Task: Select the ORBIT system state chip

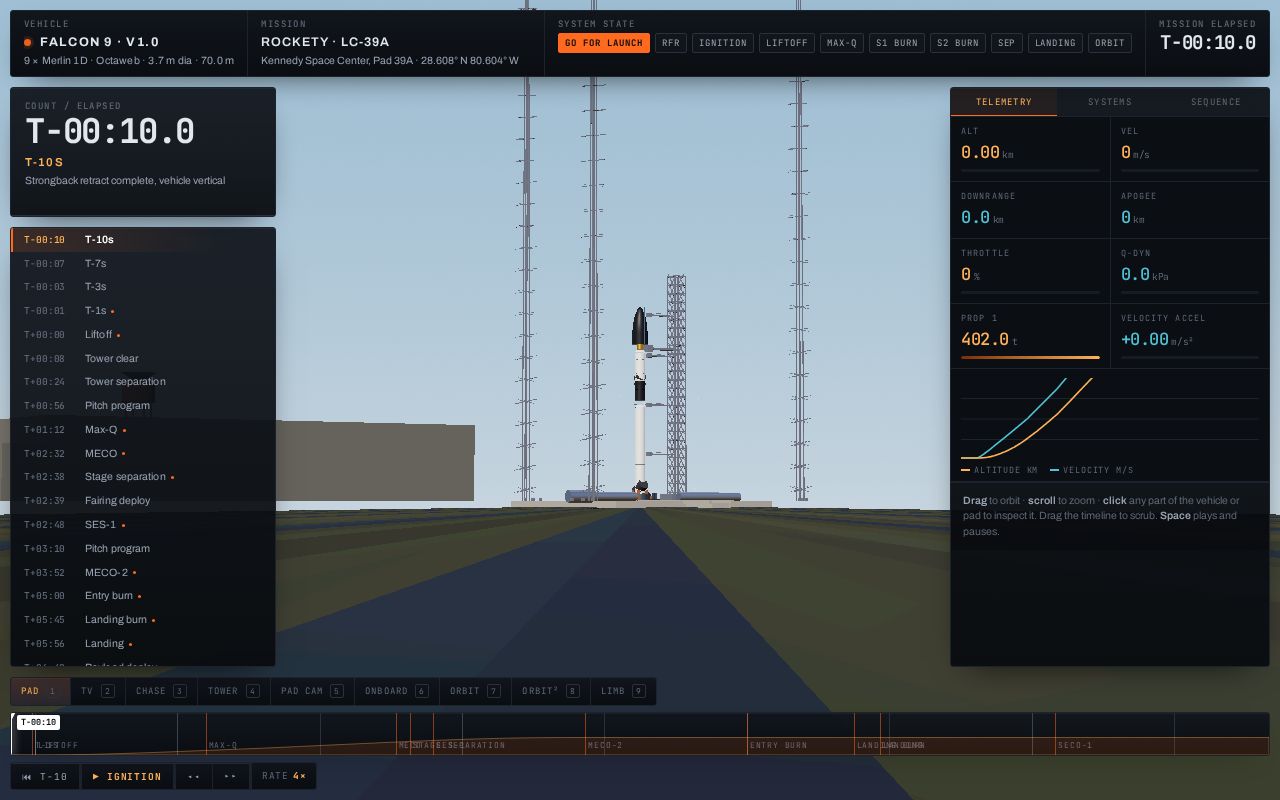Action: [x=1110, y=43]
